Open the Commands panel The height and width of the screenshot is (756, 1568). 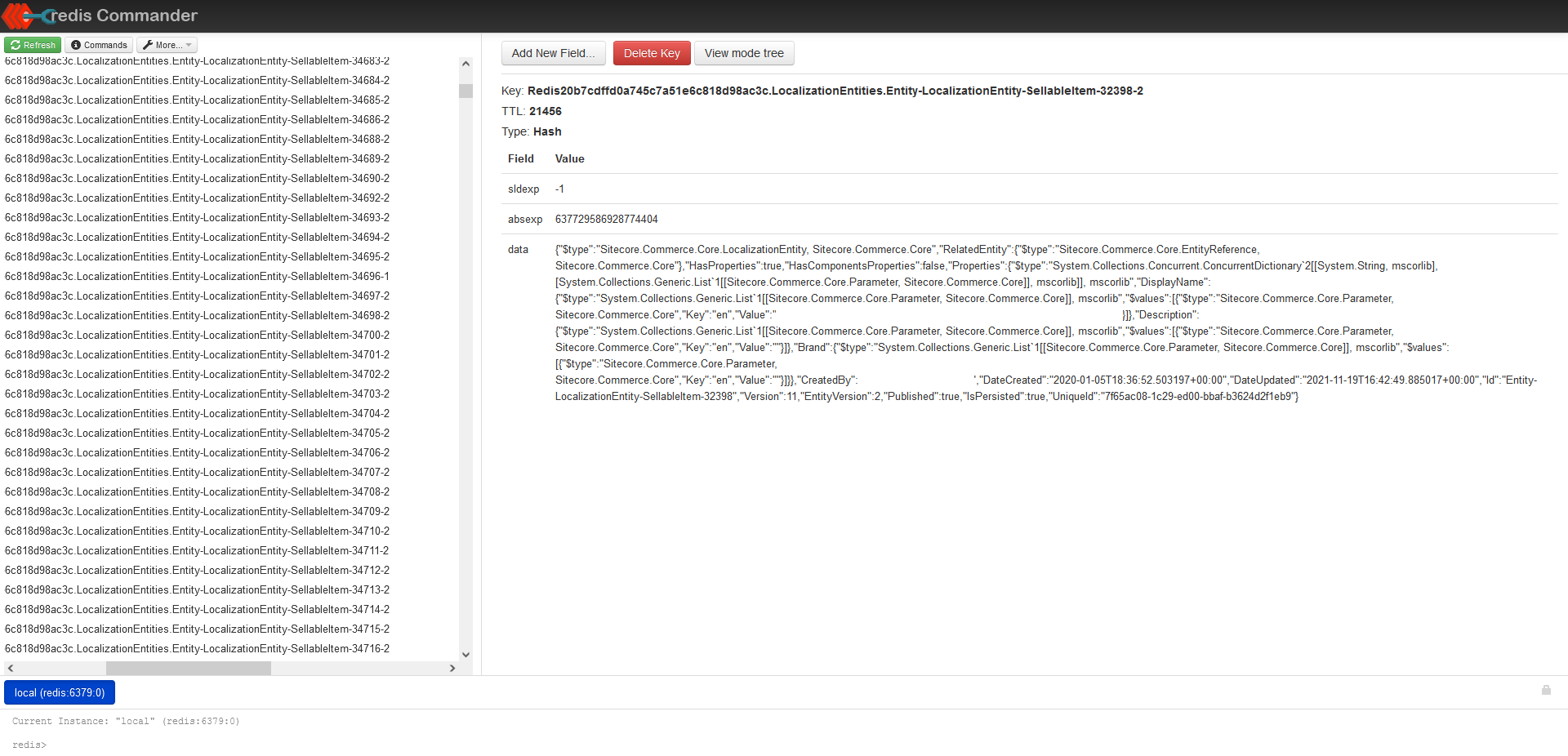99,45
